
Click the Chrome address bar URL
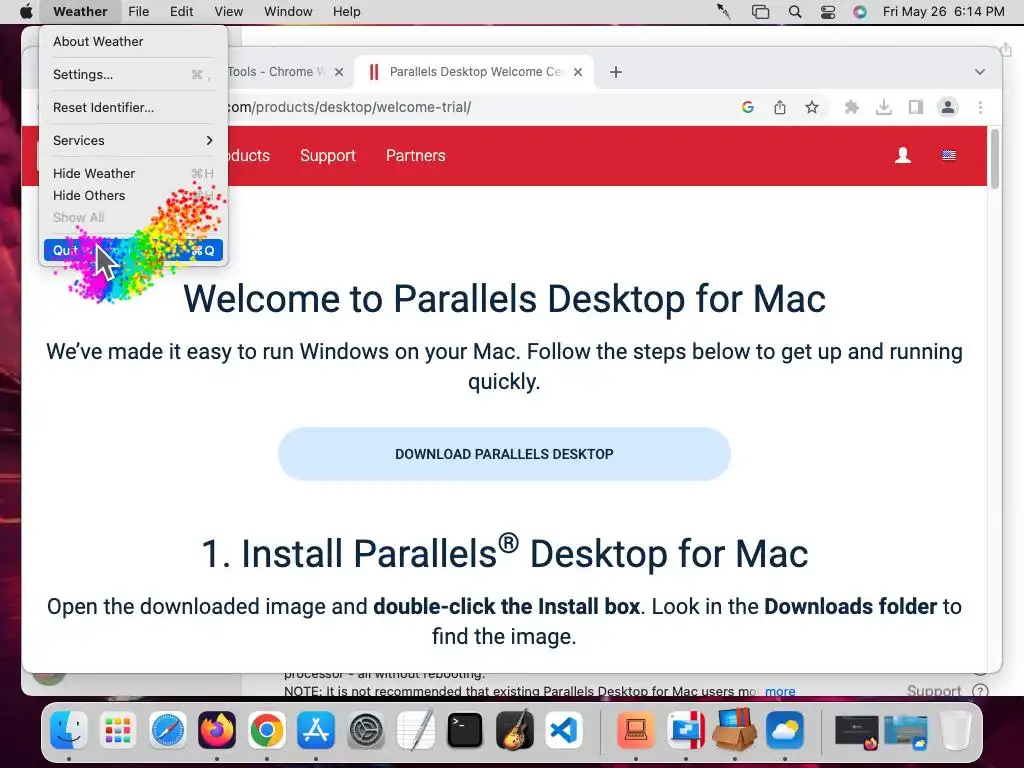coord(349,107)
